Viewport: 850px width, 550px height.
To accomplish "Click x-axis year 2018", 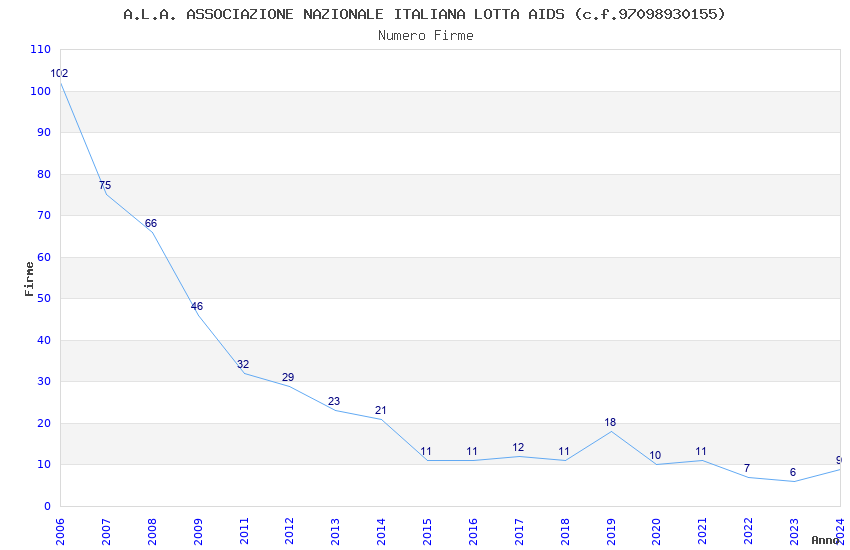I will 565,532.
